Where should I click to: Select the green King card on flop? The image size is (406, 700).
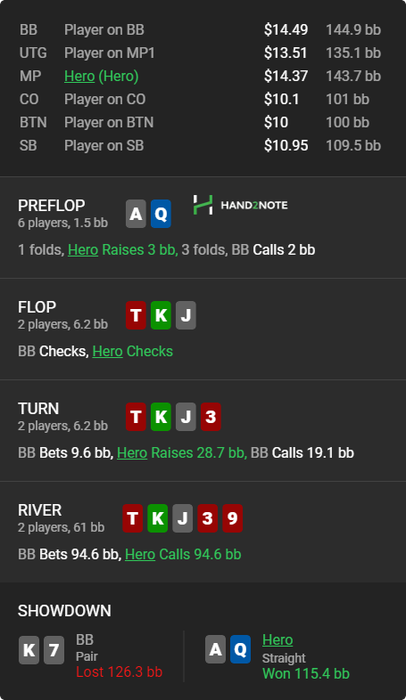(161, 315)
